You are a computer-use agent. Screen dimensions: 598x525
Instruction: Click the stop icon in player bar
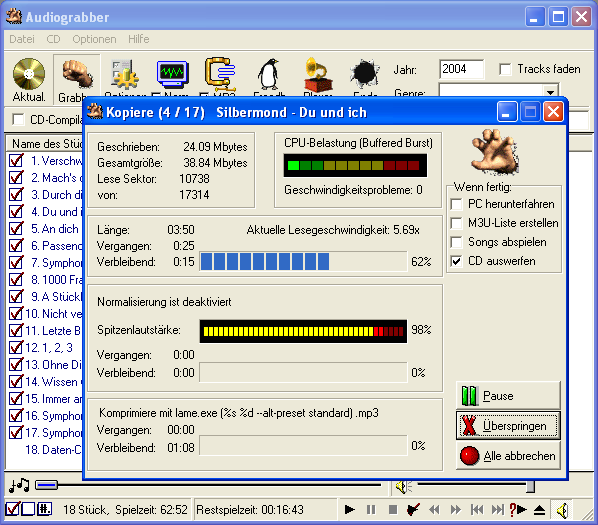coord(392,509)
